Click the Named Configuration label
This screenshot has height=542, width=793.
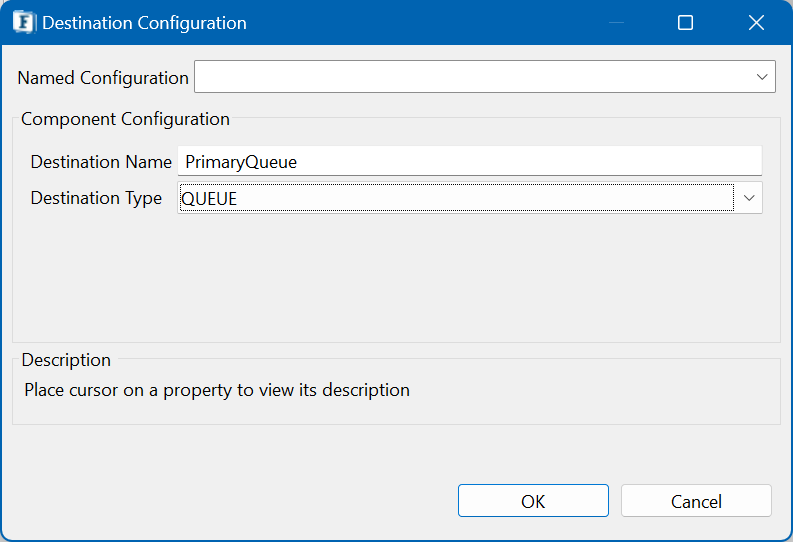coord(103,78)
